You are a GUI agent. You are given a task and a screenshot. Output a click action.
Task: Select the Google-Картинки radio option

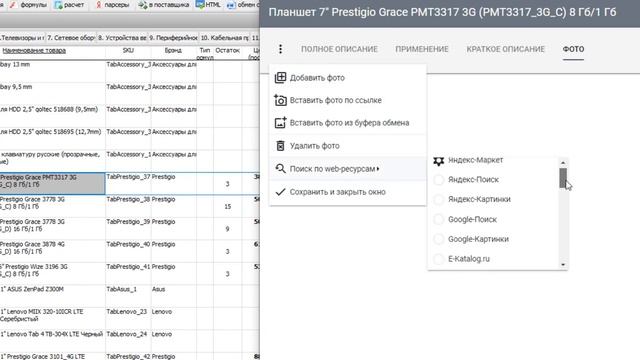pos(439,239)
